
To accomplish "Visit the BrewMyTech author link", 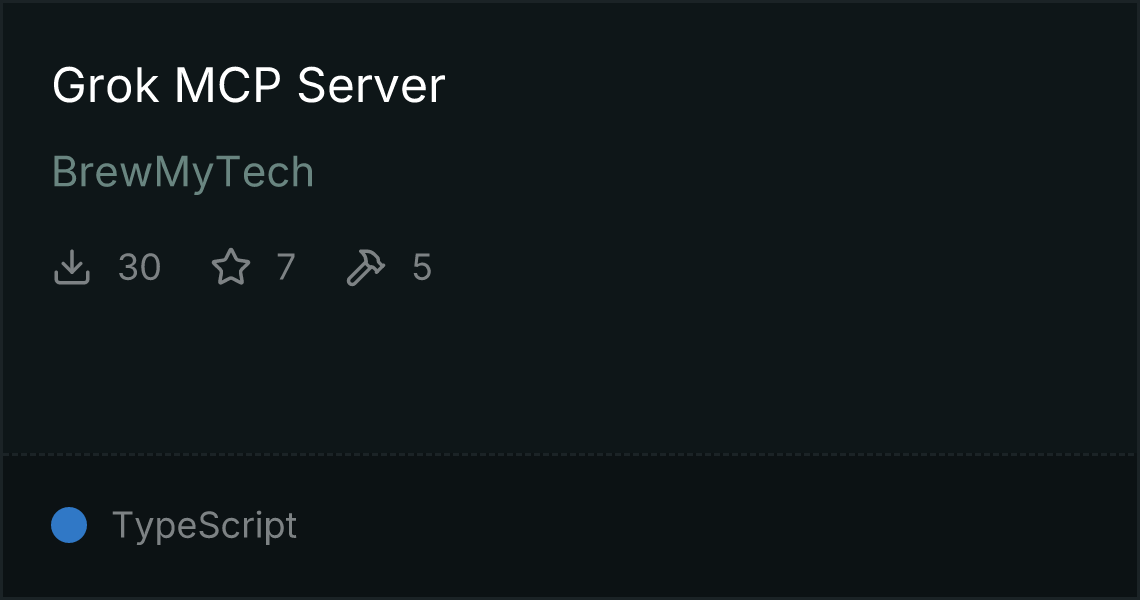I will coord(183,172).
